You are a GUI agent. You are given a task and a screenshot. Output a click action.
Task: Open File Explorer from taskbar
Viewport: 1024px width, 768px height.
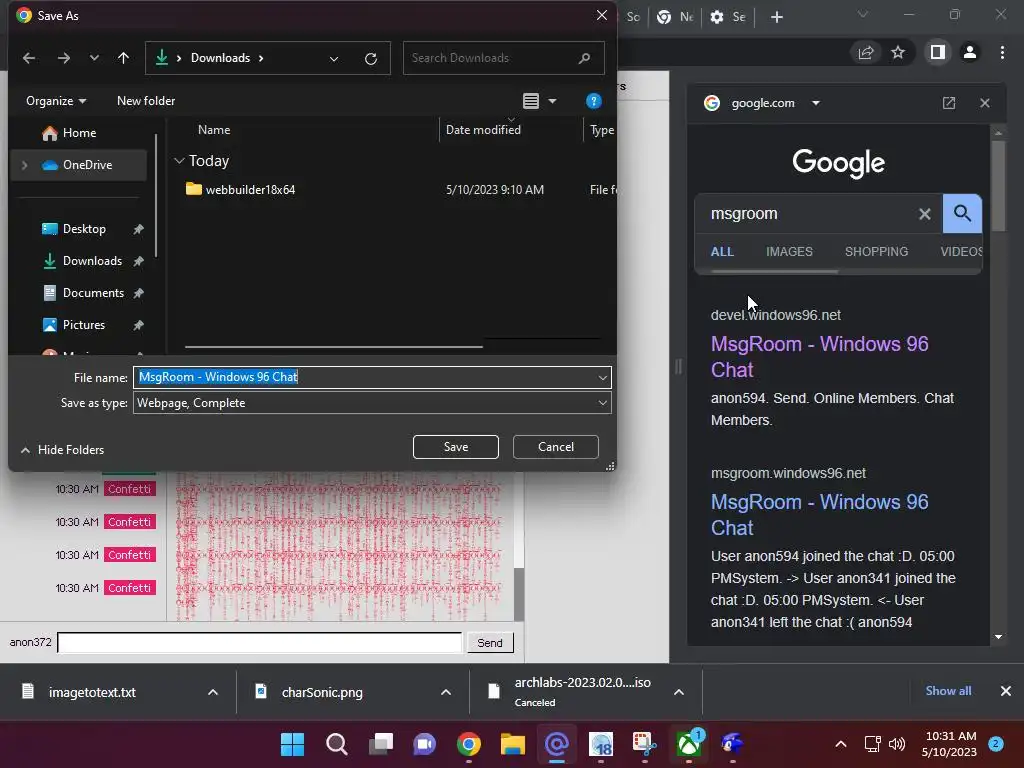click(x=513, y=744)
